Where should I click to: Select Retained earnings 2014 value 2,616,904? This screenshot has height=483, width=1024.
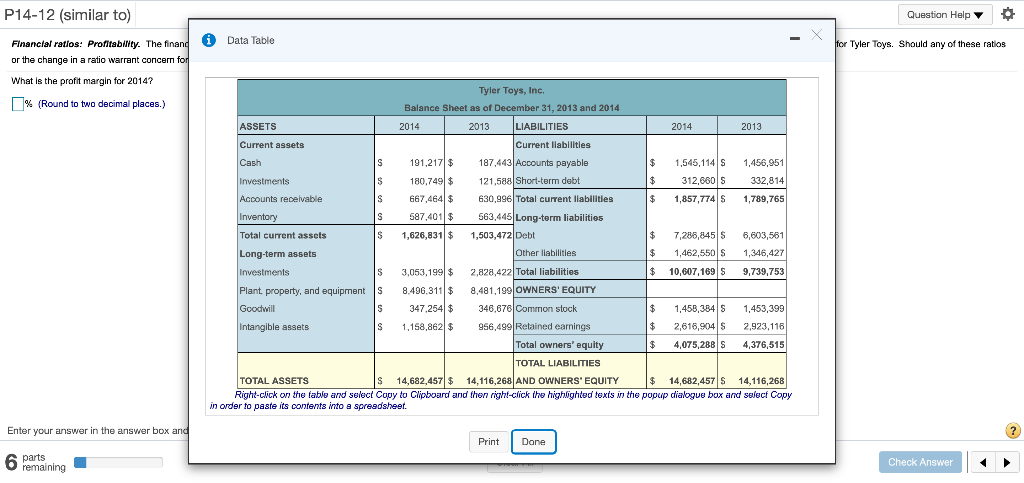click(696, 326)
